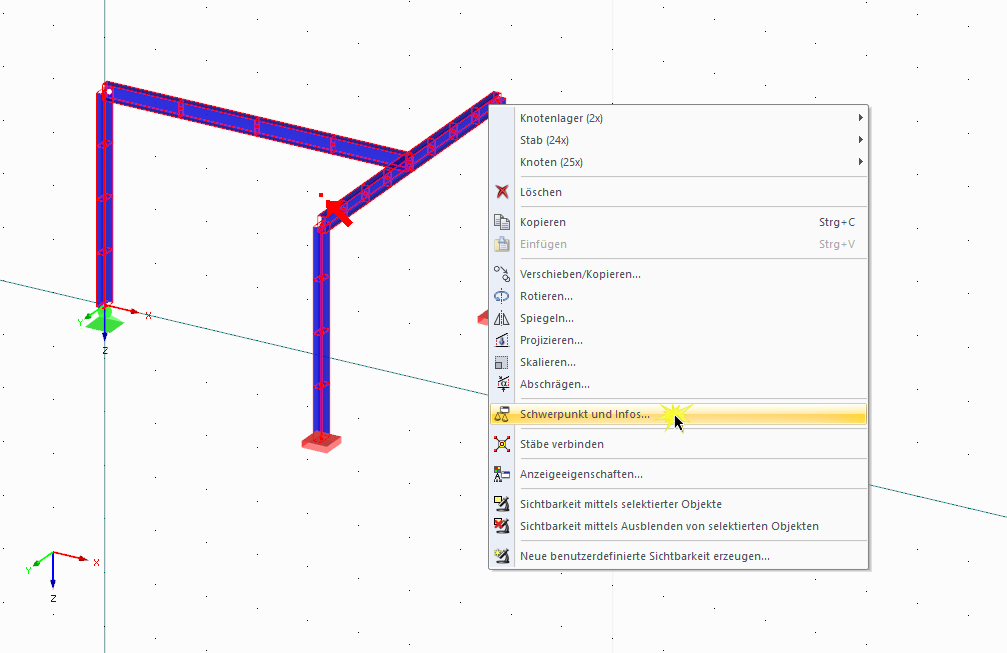
Task: Select Abschrägen... menu entry
Action: coord(678,384)
